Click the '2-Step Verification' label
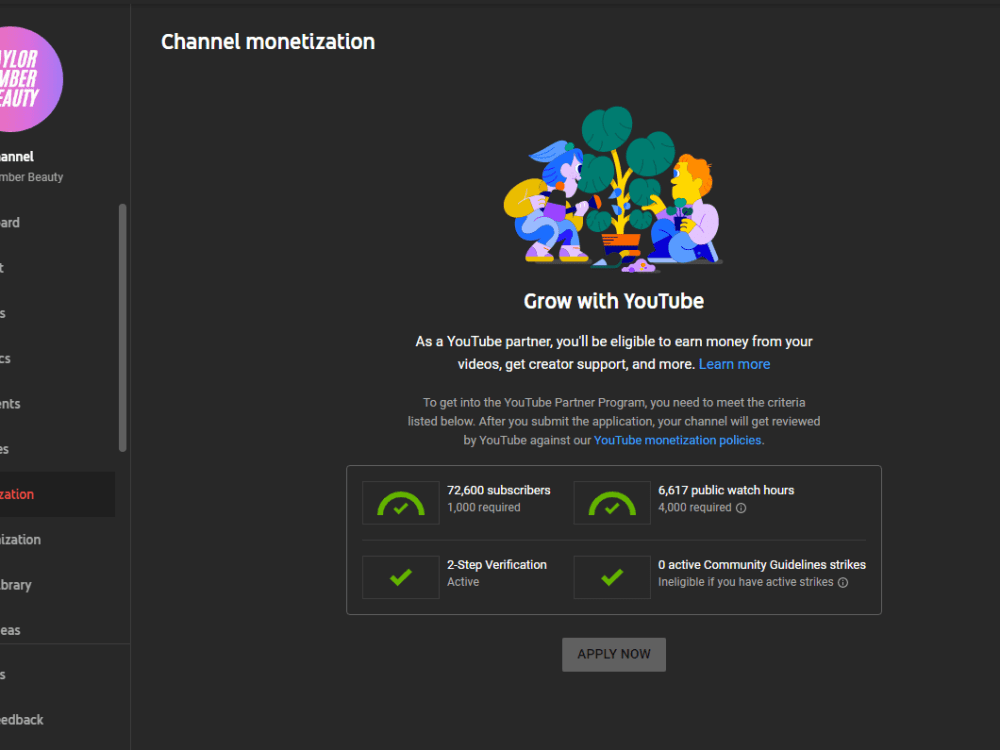1000x750 pixels. [x=497, y=564]
